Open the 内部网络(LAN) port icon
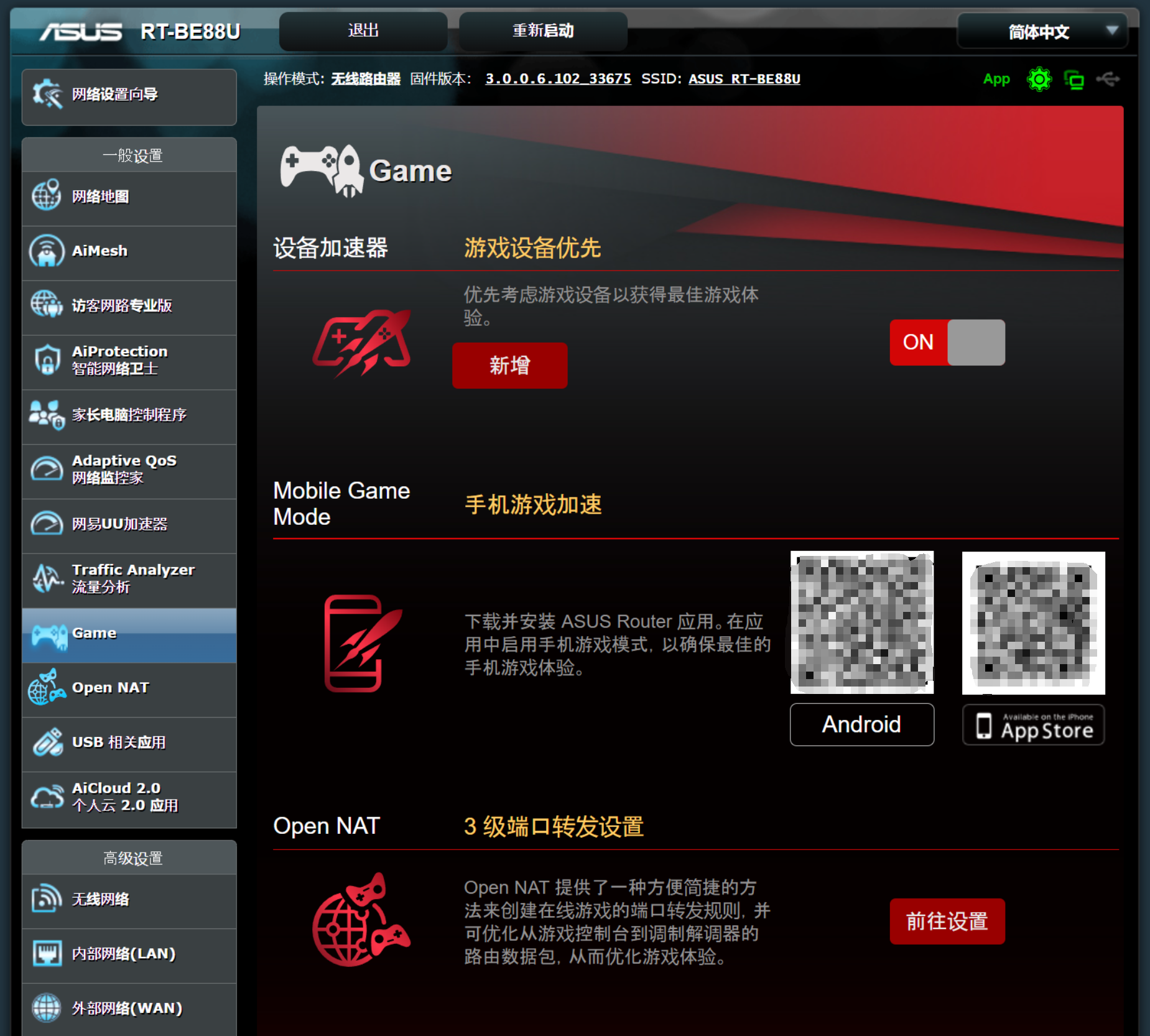The width and height of the screenshot is (1150, 1036). pyautogui.click(x=47, y=953)
